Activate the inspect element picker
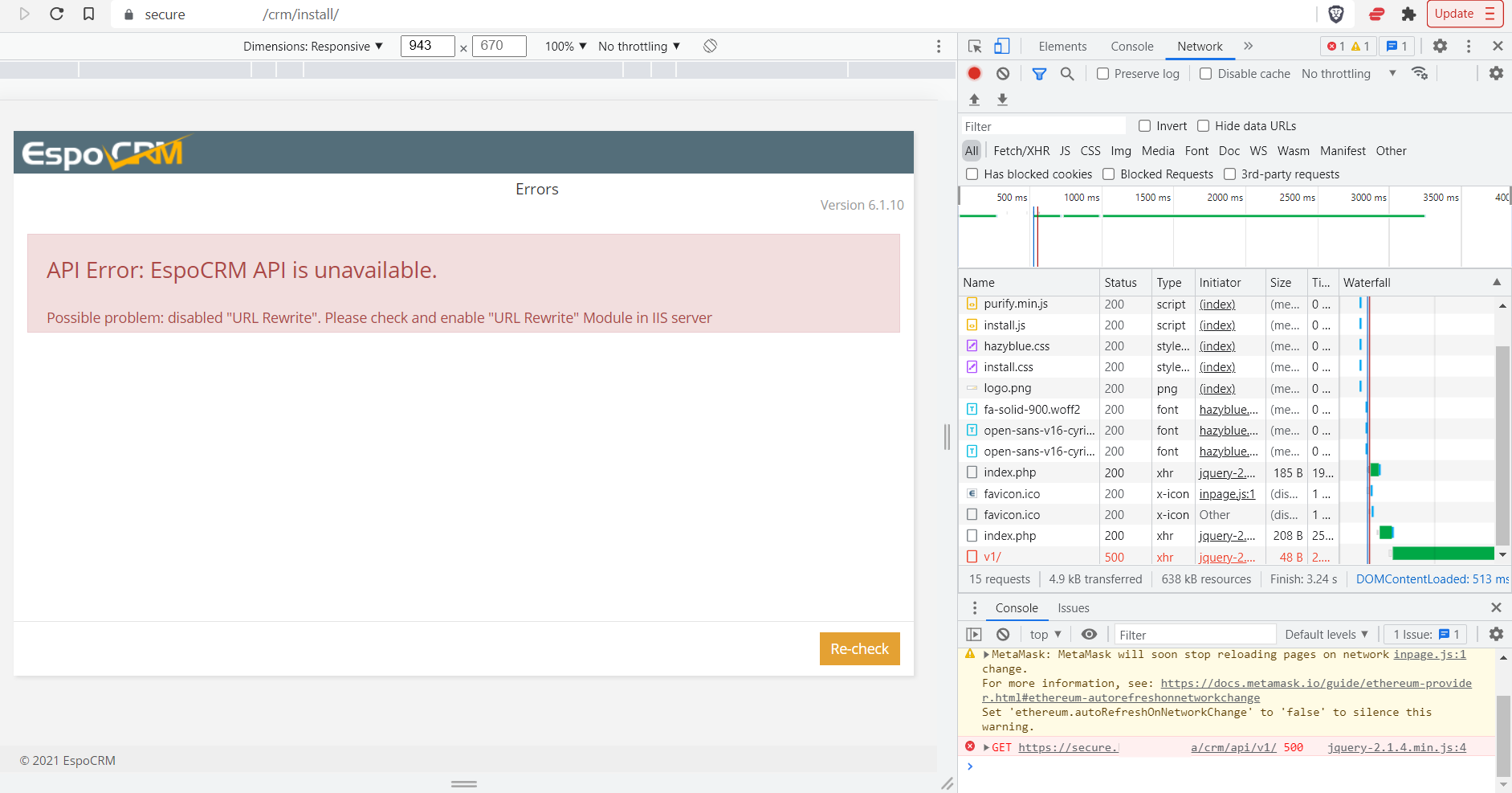 click(975, 46)
